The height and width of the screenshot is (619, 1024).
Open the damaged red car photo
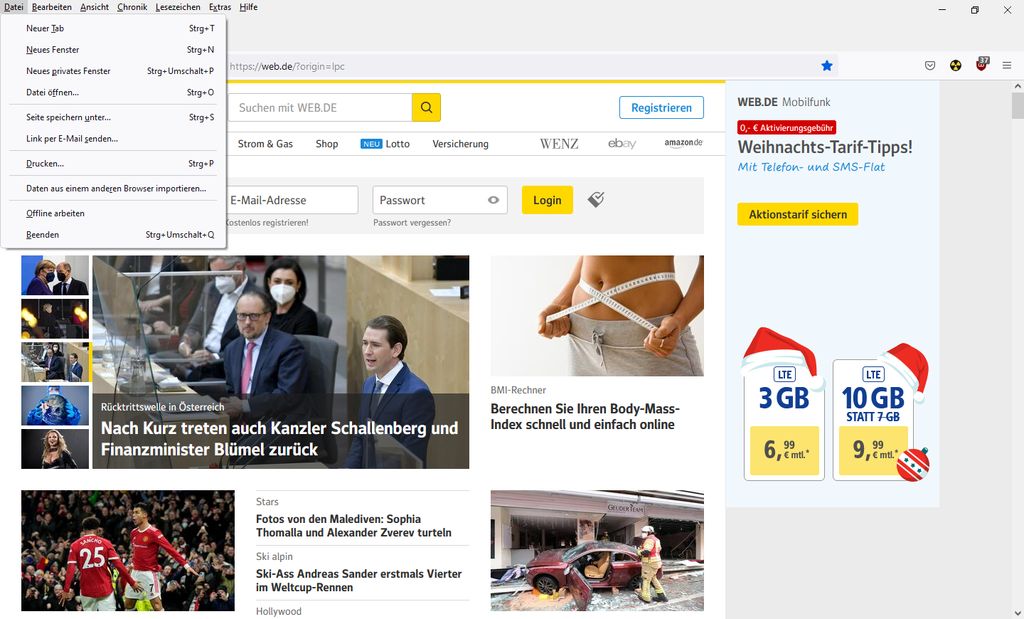coord(597,550)
